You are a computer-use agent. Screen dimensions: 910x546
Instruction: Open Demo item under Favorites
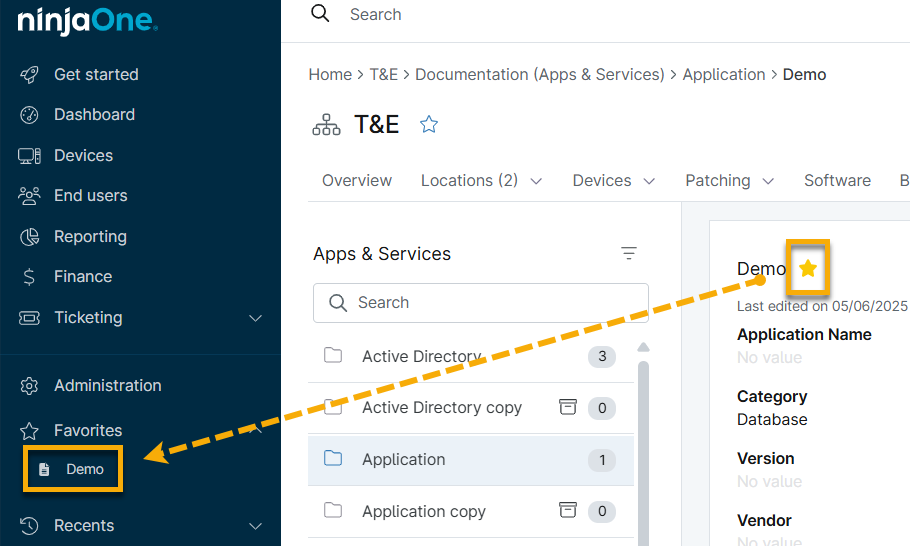click(x=84, y=470)
